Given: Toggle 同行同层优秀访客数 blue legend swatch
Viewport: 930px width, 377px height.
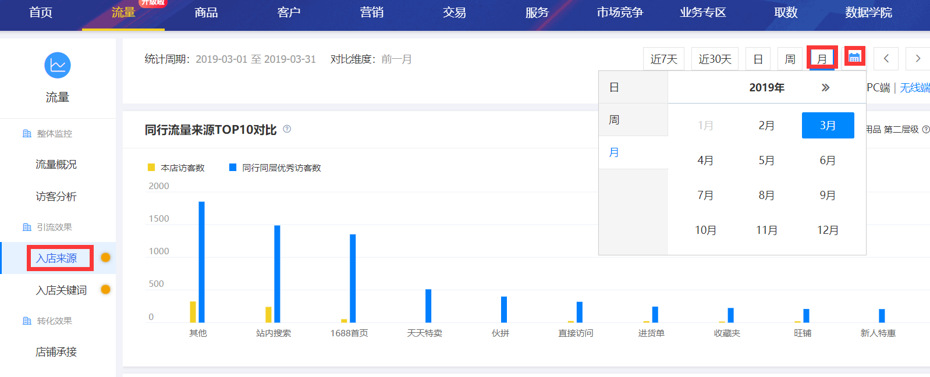Looking at the screenshot, I should [232, 168].
